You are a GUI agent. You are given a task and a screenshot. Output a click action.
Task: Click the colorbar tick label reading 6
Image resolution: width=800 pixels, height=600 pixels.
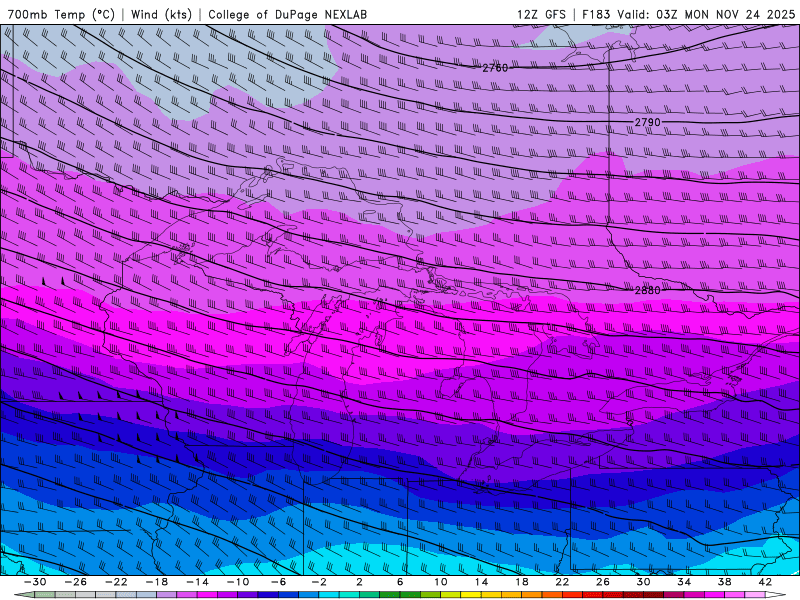click(400, 582)
